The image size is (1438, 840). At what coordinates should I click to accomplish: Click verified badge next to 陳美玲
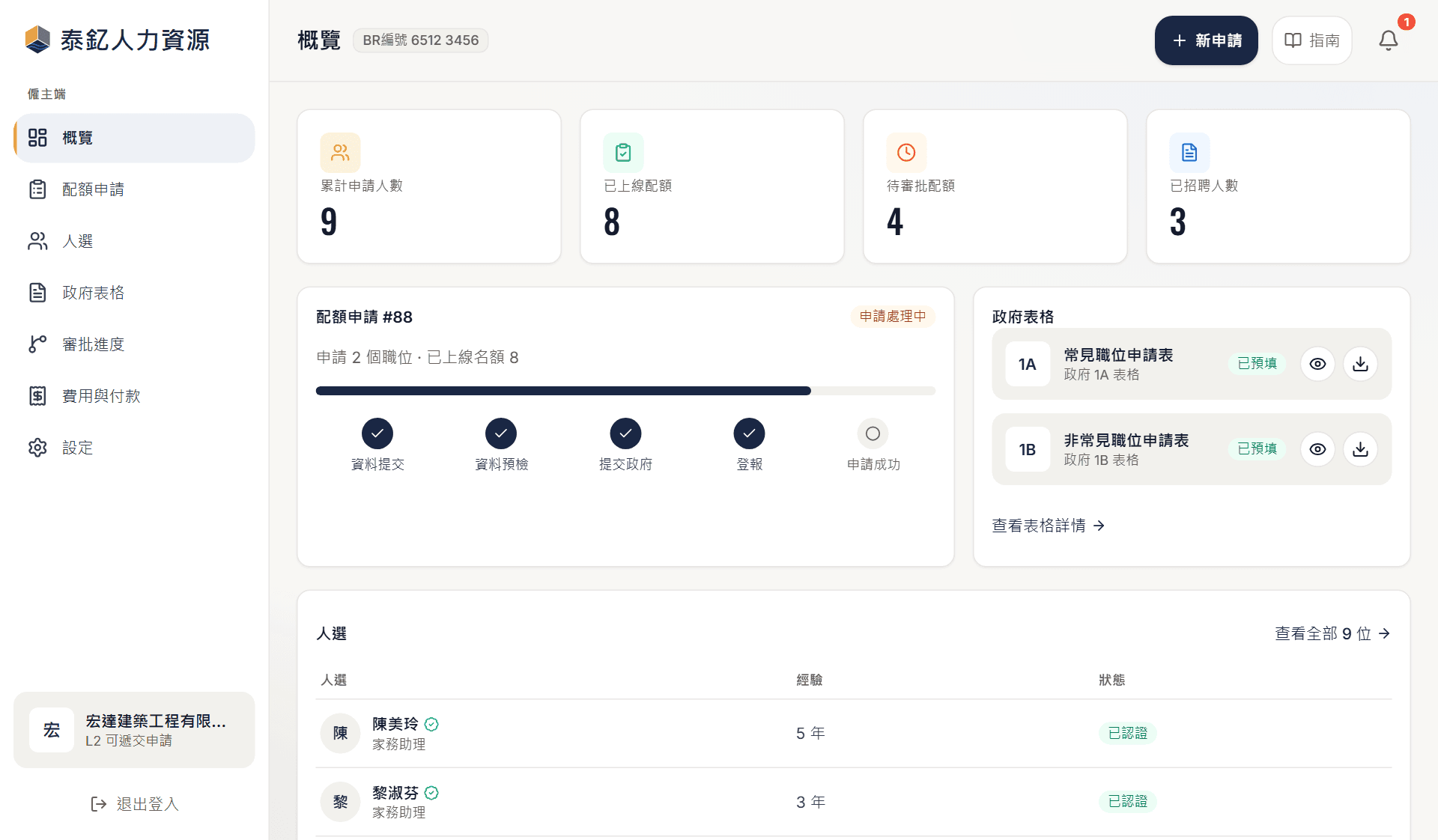point(431,724)
